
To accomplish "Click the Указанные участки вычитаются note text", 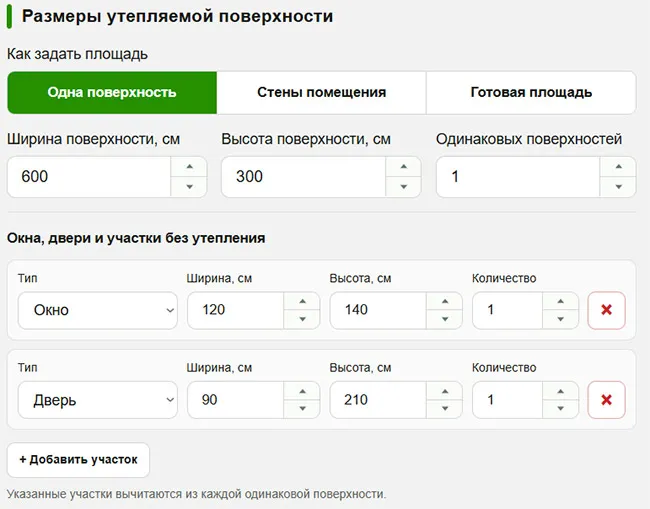I will (x=196, y=494).
